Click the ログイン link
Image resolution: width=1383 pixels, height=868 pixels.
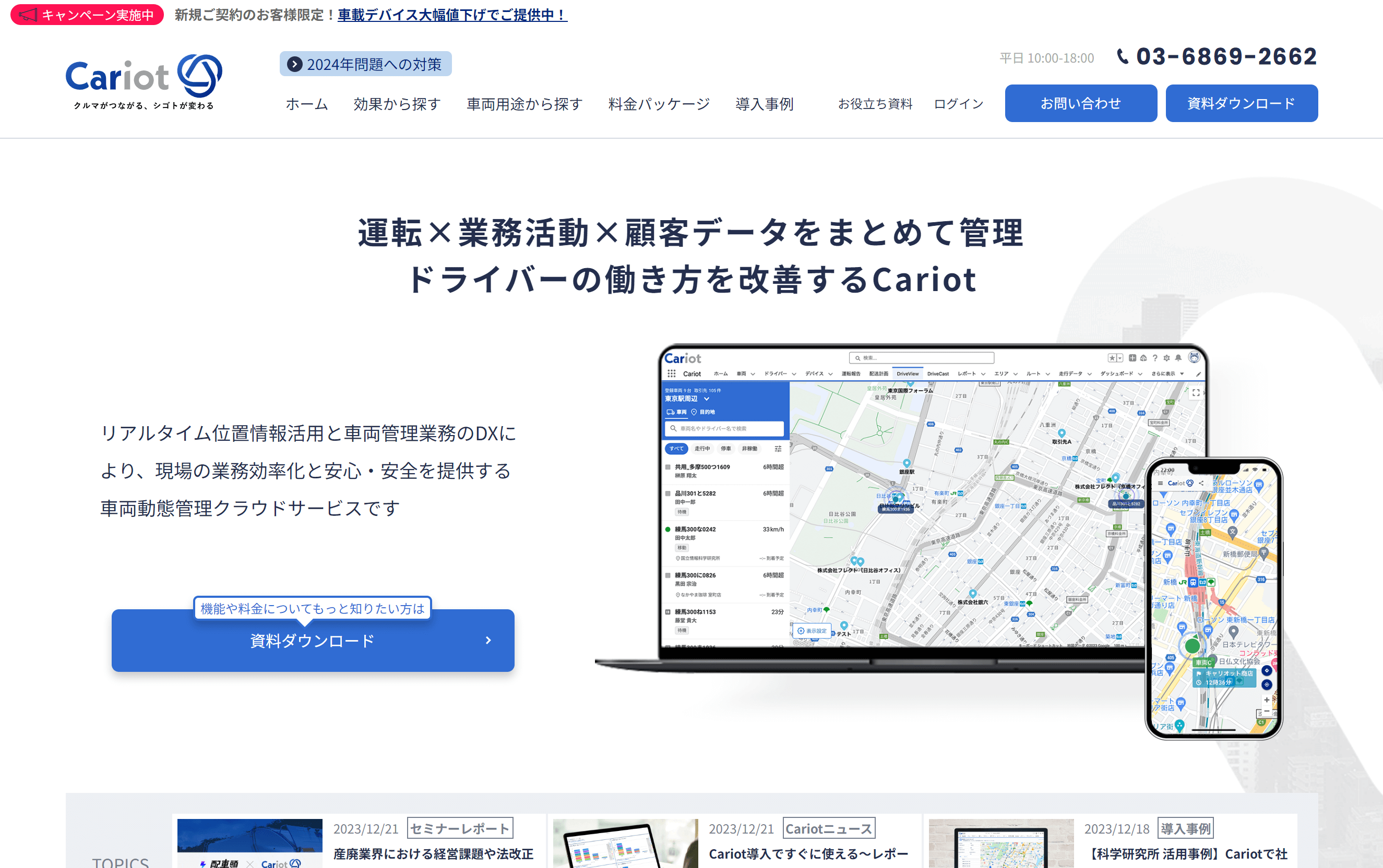959,104
